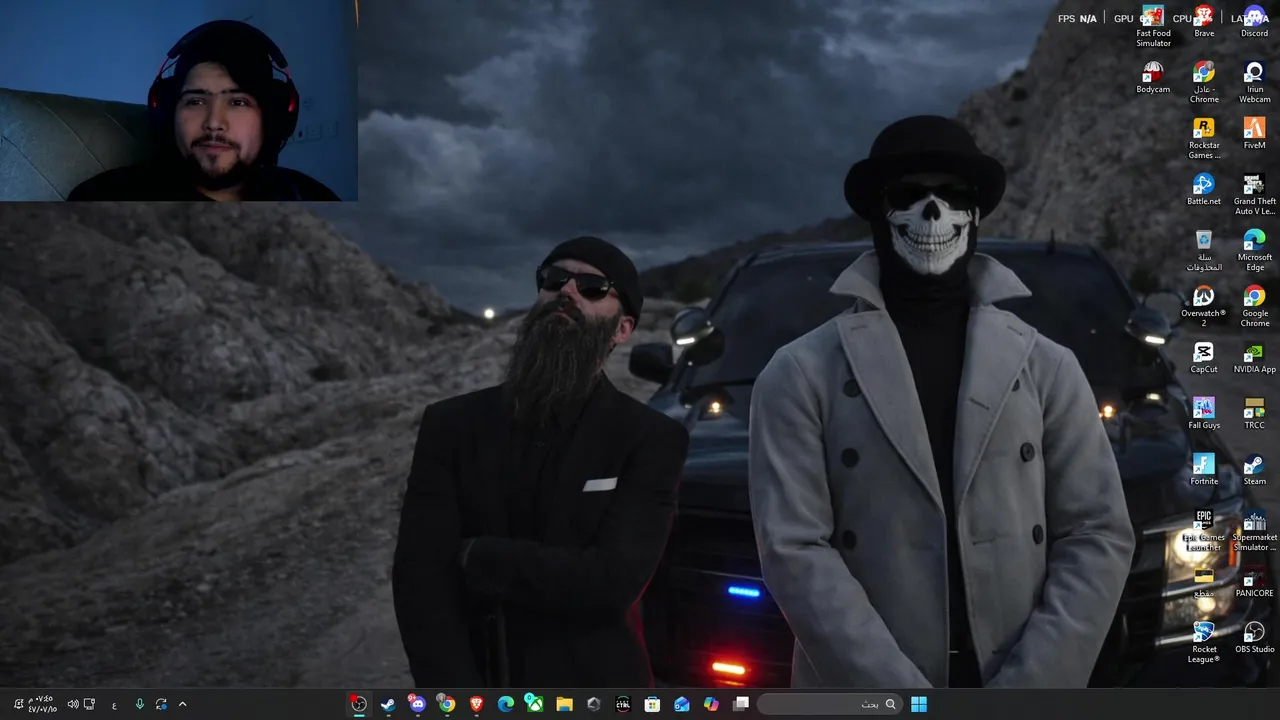This screenshot has height=720, width=1280.
Task: Open Fast Food Simulator desktop shortcut
Action: (1153, 26)
